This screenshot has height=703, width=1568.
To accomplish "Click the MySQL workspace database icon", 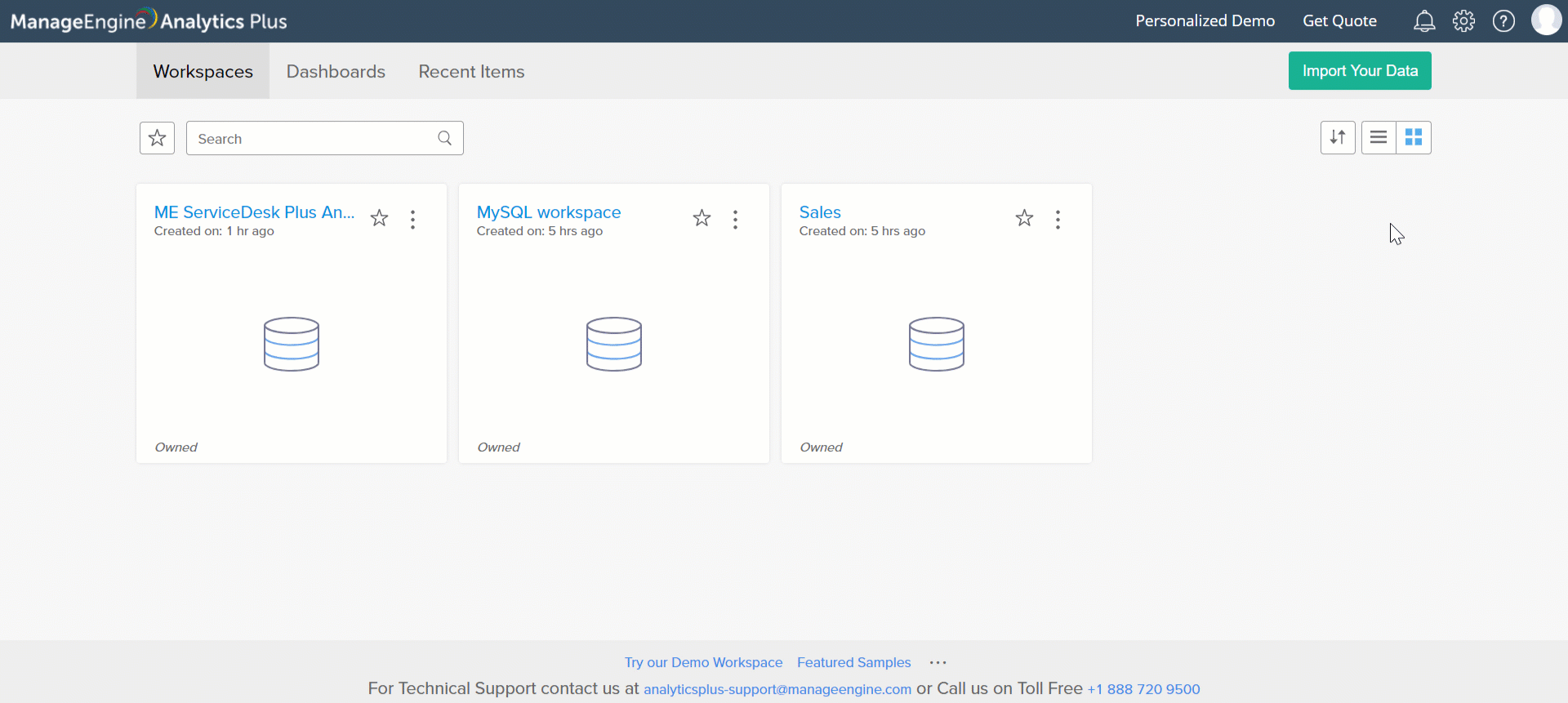I will point(614,344).
